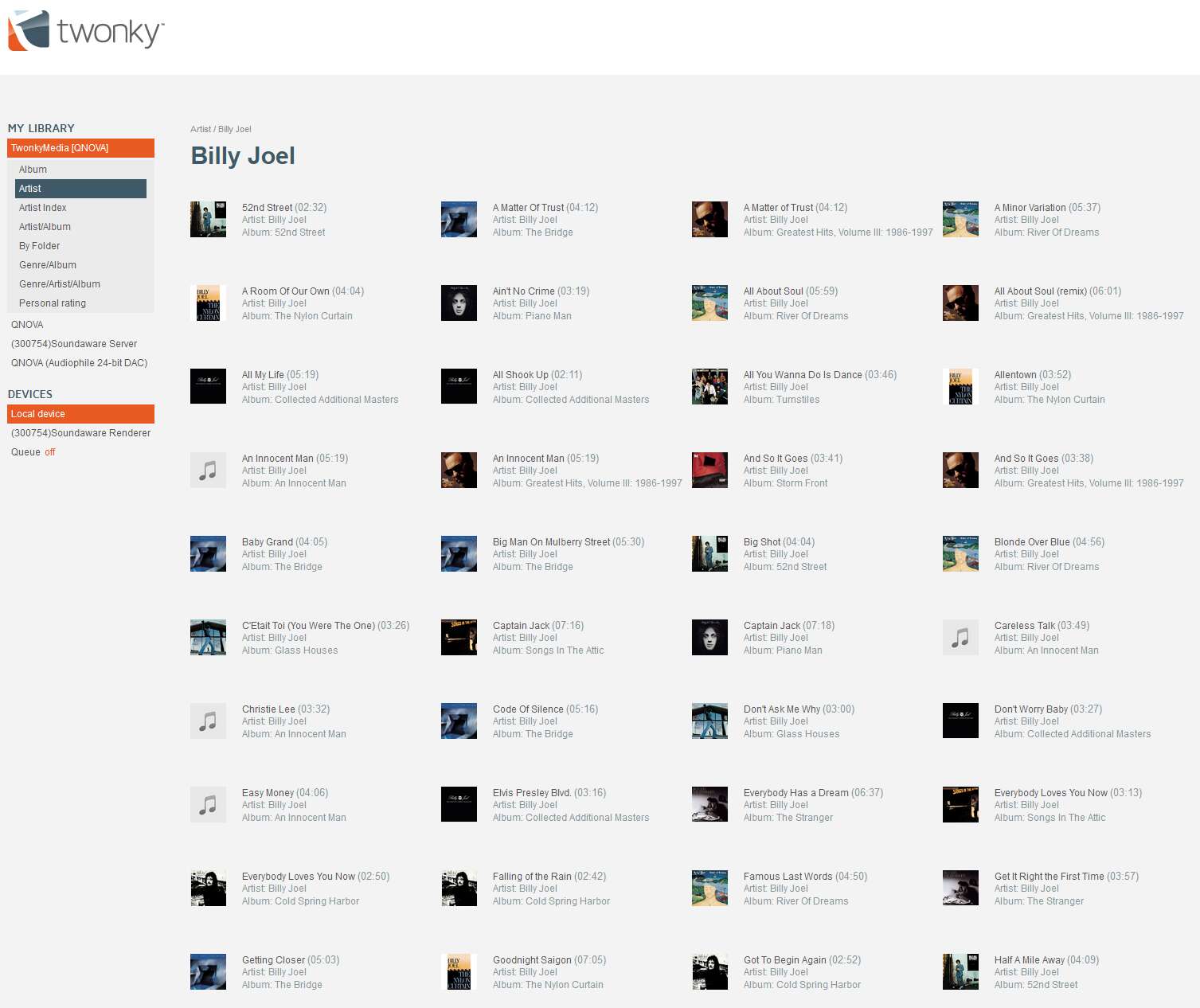Click Turnstiles cover for All You Wanna Do Is Dance
Viewport: 1200px width, 1008px height.
click(x=709, y=387)
